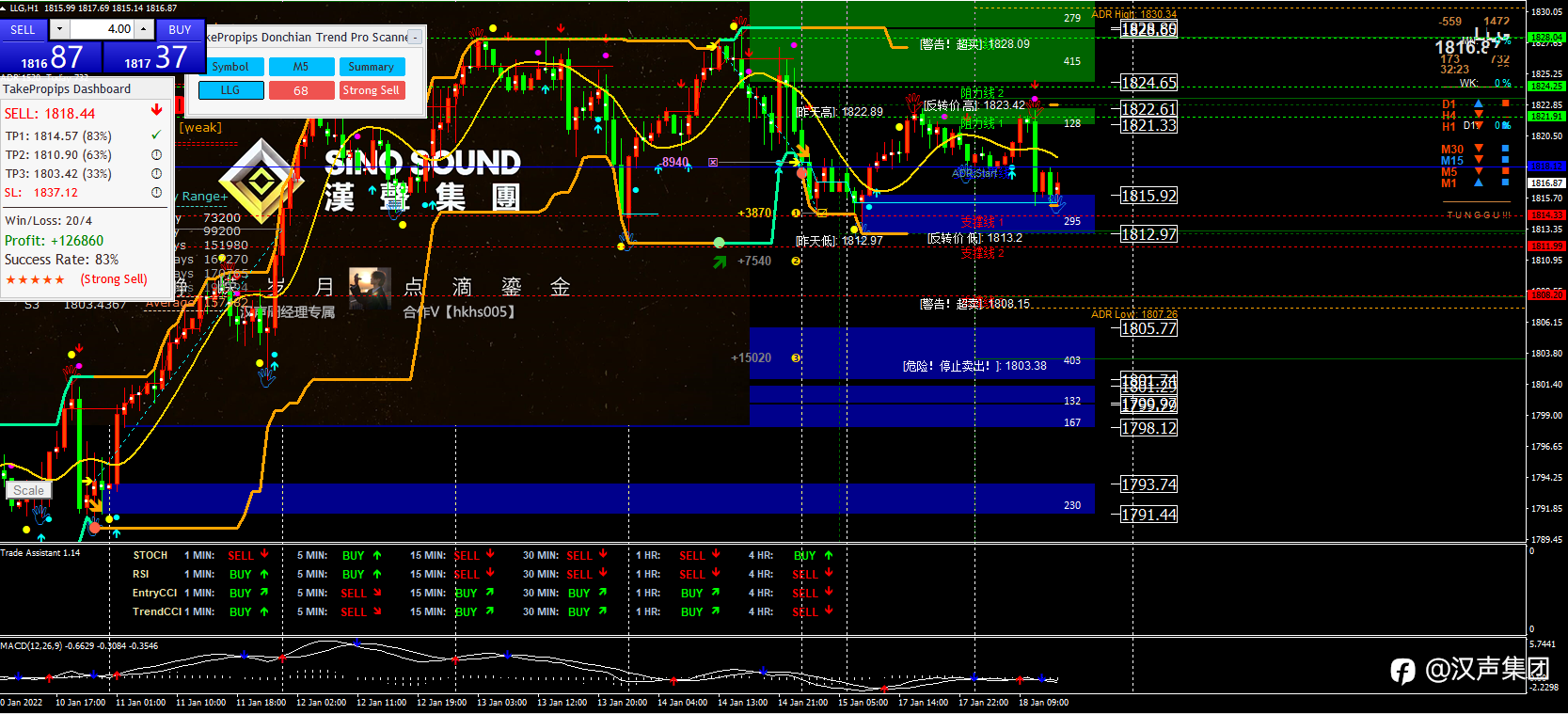Click the 4.00 volume input field
Screen dimensions: 1568x714
[103, 29]
